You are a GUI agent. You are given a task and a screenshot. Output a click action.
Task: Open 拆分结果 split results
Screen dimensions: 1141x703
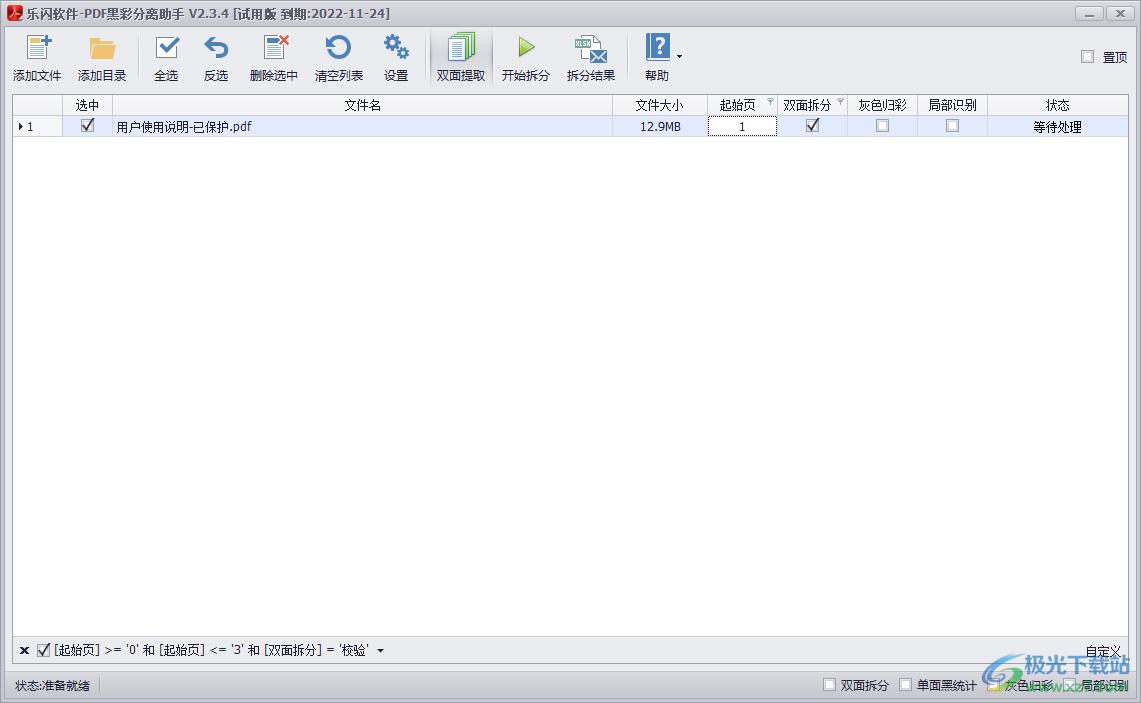tap(590, 48)
